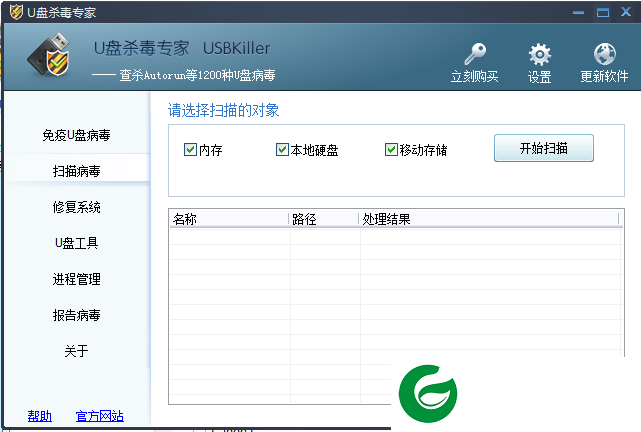The image size is (641, 432).
Task: Click the USB shield logo in header
Action: point(49,55)
